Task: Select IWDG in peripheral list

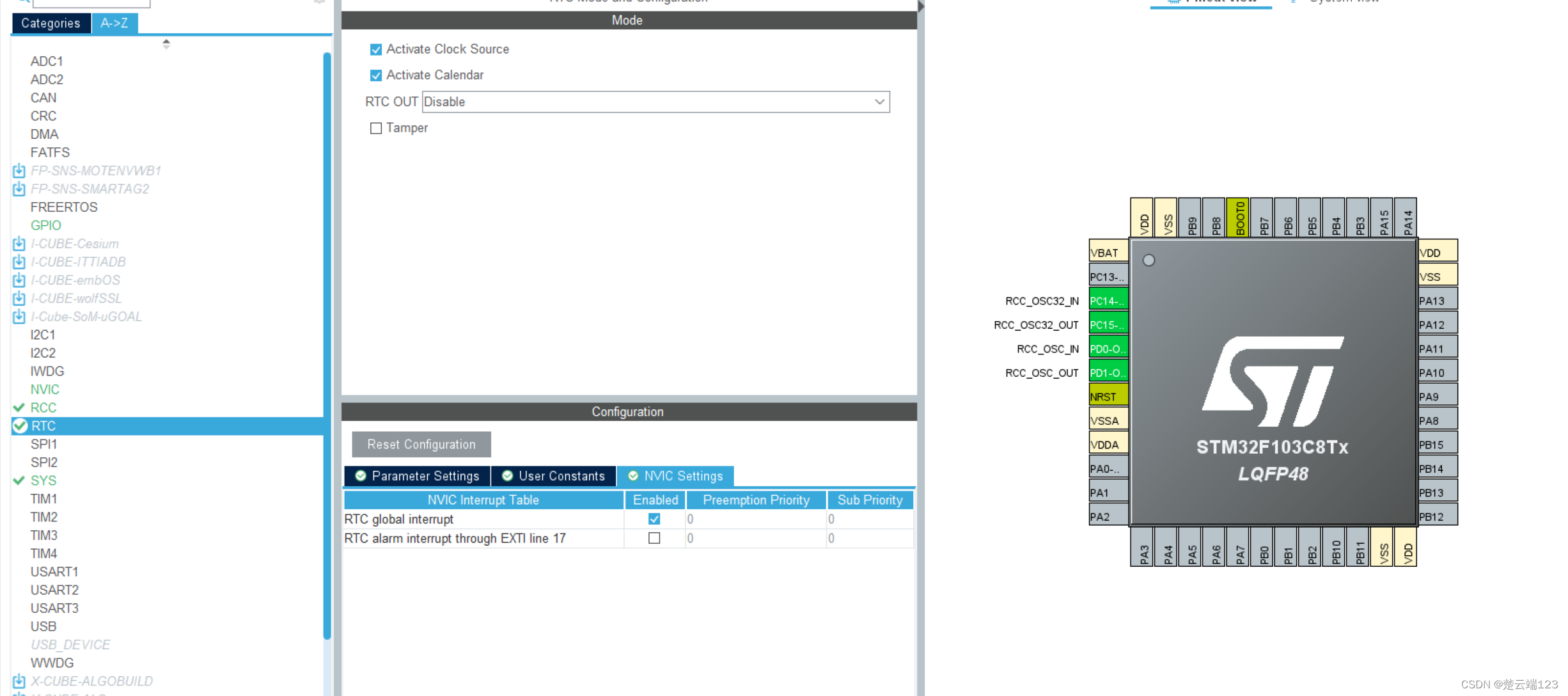Action: coord(47,371)
